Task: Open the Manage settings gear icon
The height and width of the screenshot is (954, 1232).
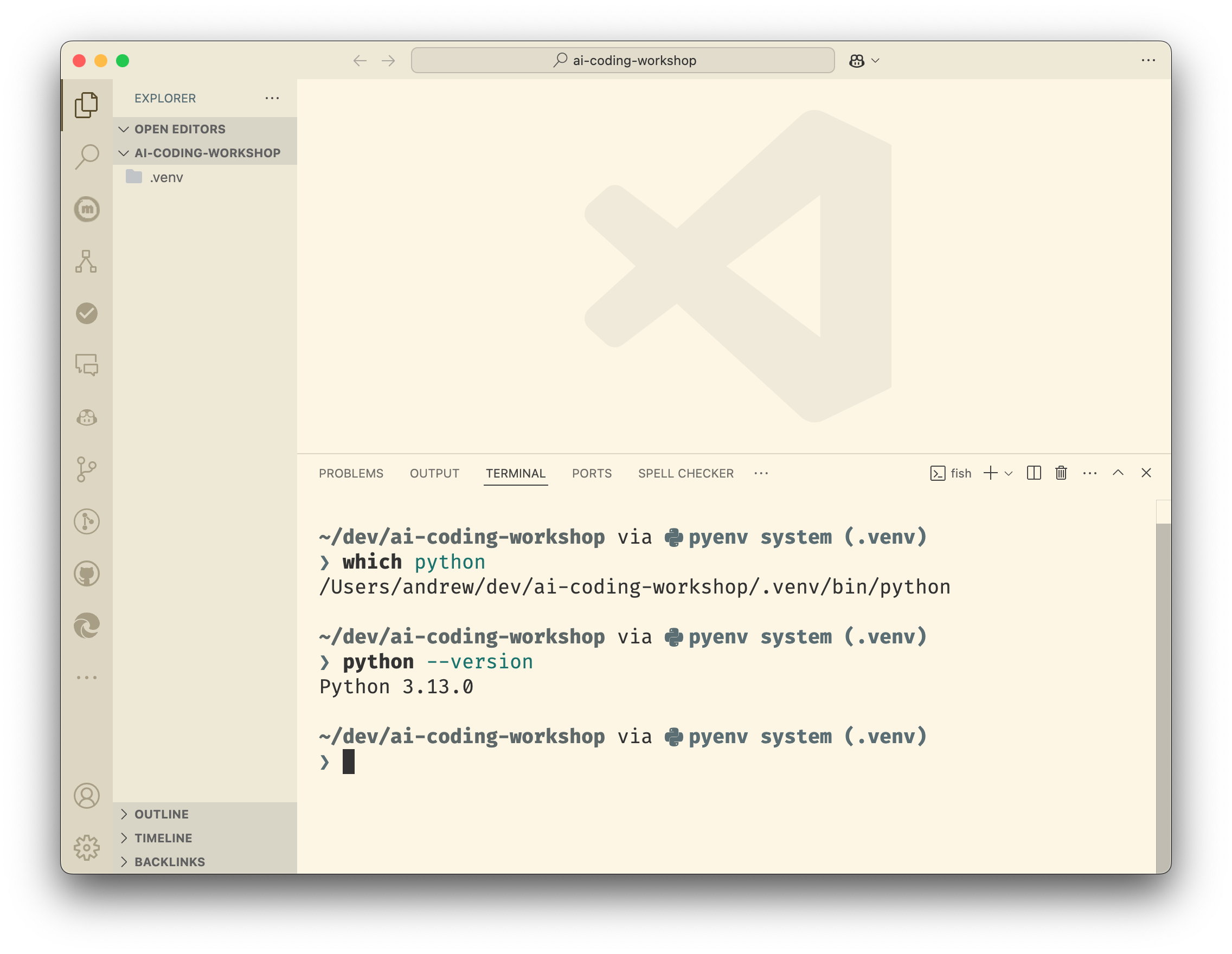Action: click(x=86, y=847)
